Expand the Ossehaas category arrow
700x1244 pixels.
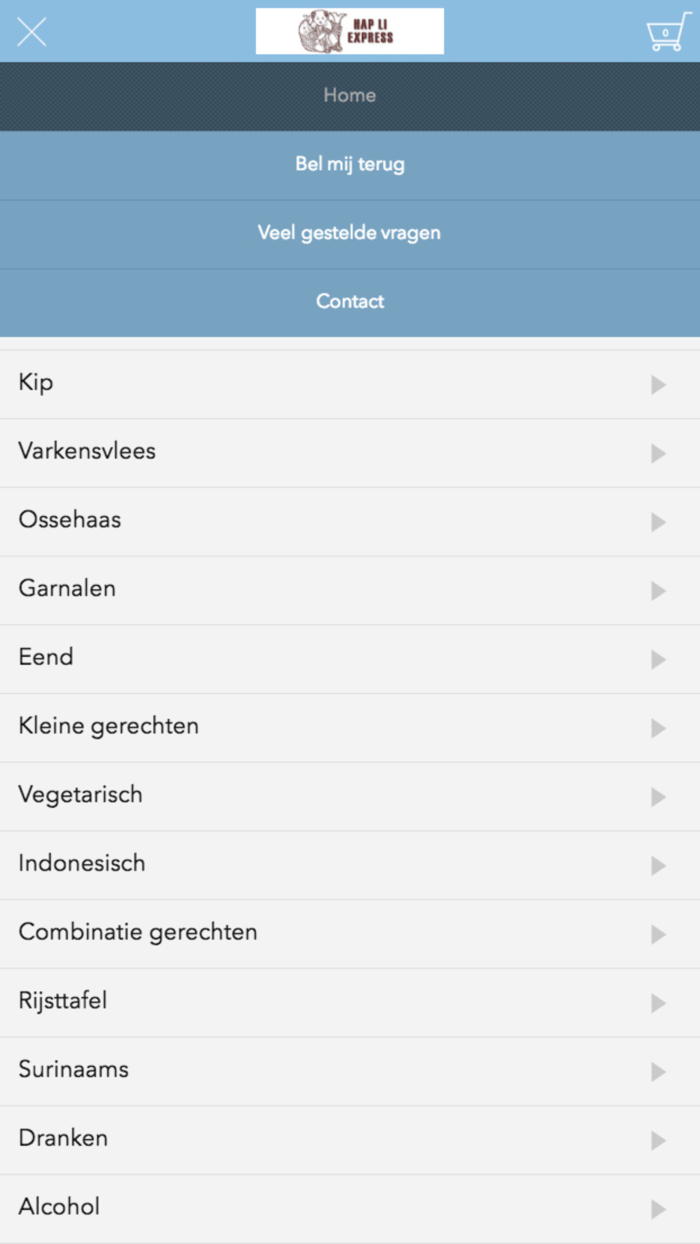tap(658, 522)
